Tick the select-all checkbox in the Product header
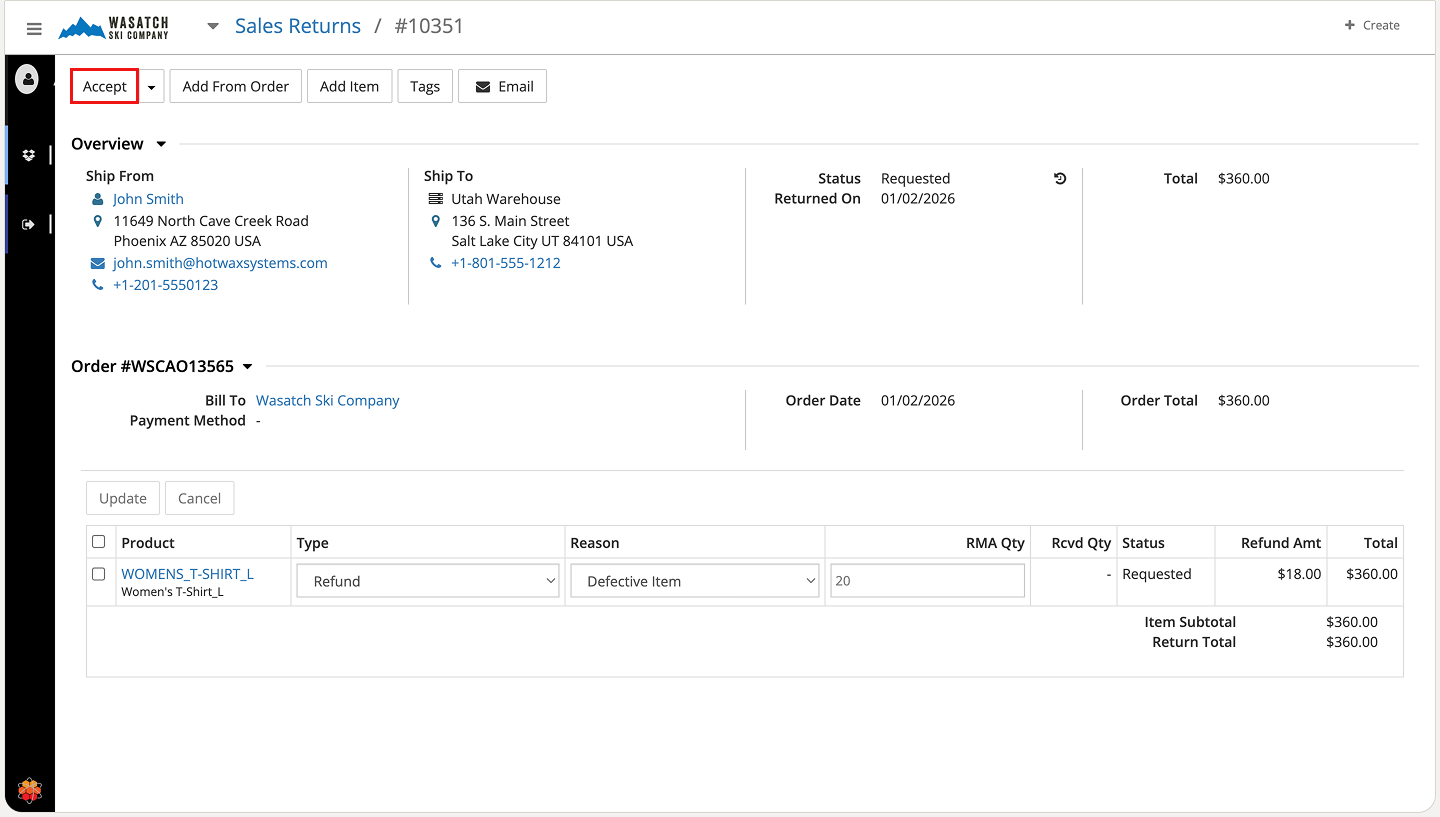The image size is (1440, 817). tap(99, 542)
